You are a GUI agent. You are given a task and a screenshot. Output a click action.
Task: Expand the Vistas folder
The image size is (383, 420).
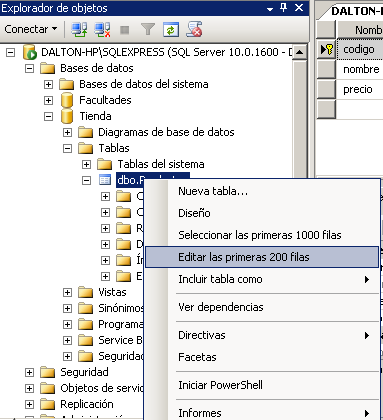67,292
